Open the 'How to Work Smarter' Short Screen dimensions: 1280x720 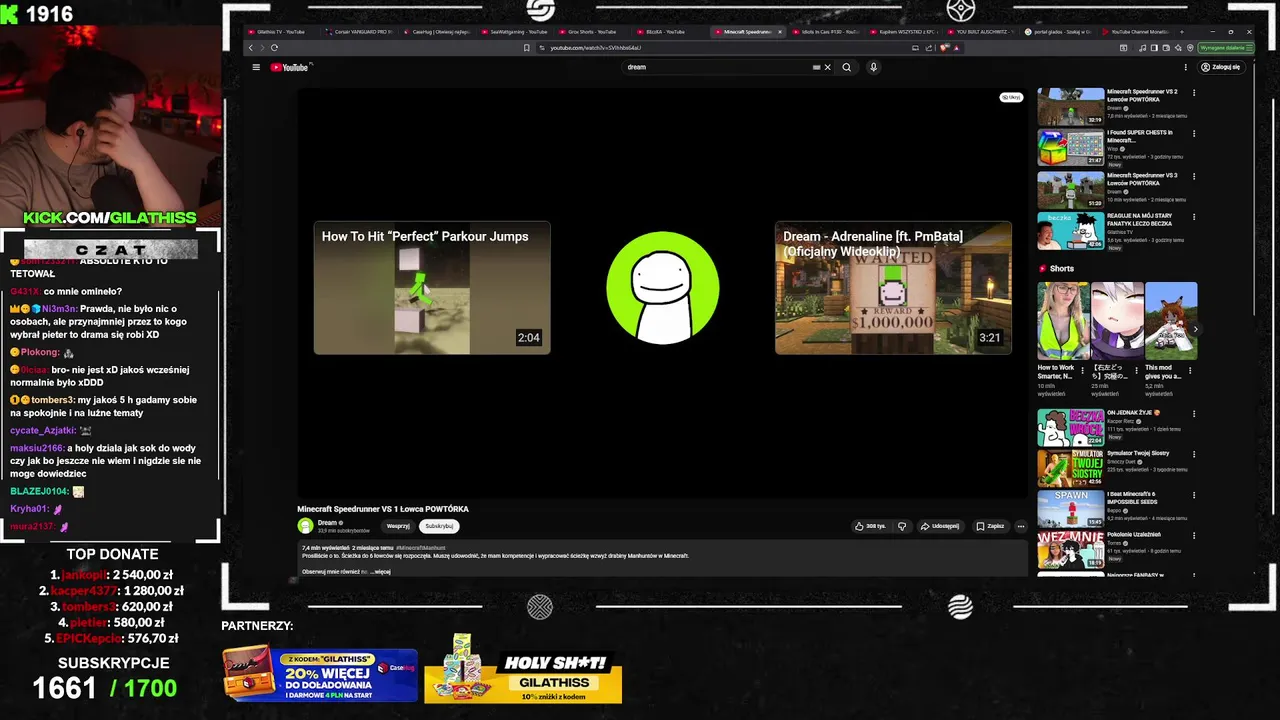pyautogui.click(x=1063, y=321)
